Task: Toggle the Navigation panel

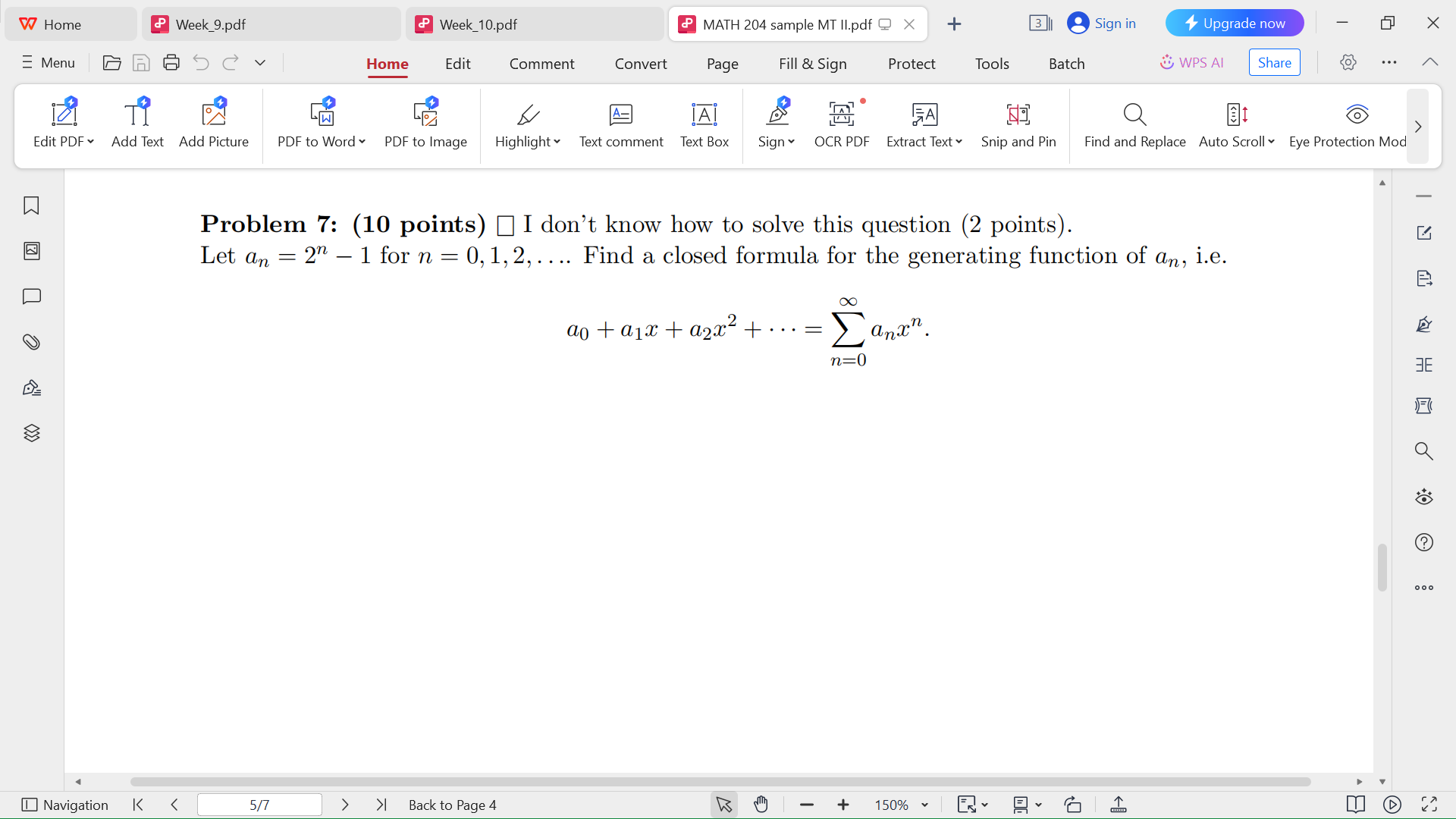Action: (x=64, y=805)
